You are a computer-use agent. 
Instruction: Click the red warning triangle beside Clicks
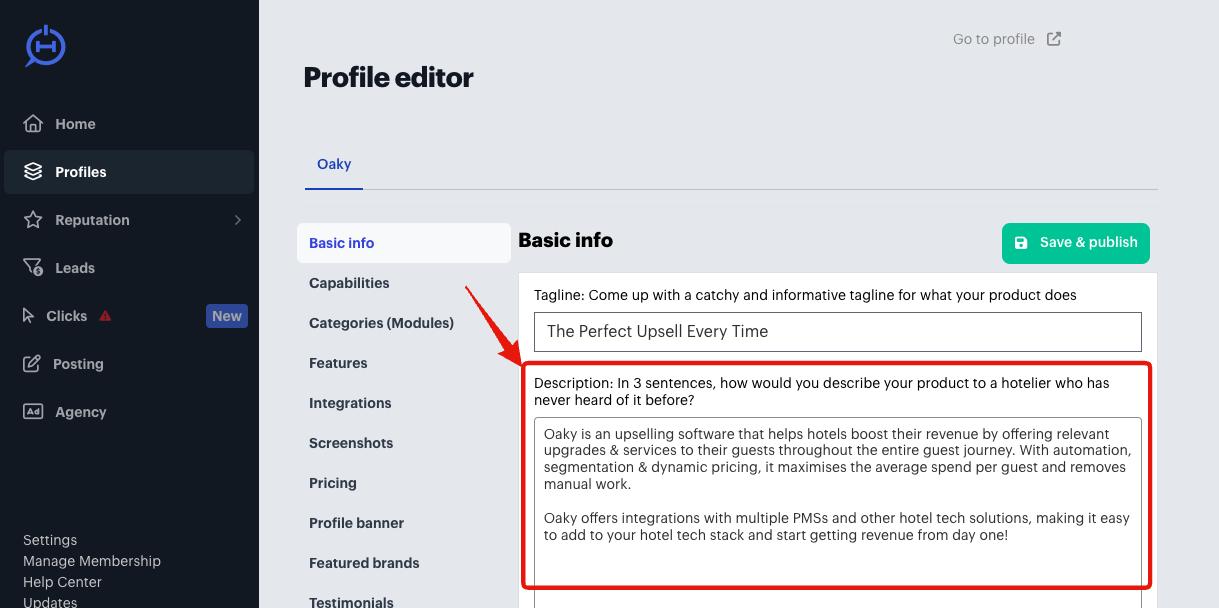pyautogui.click(x=105, y=316)
